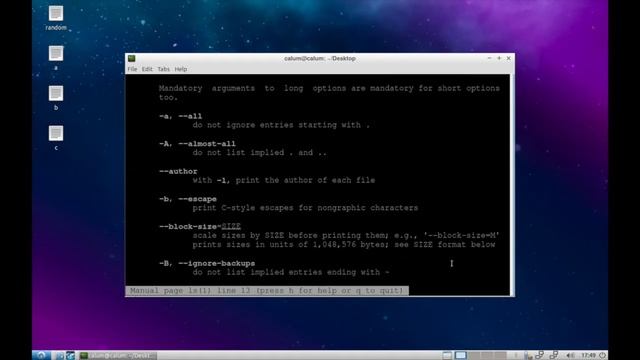Open the Tabs menu in the terminal

click(x=163, y=69)
